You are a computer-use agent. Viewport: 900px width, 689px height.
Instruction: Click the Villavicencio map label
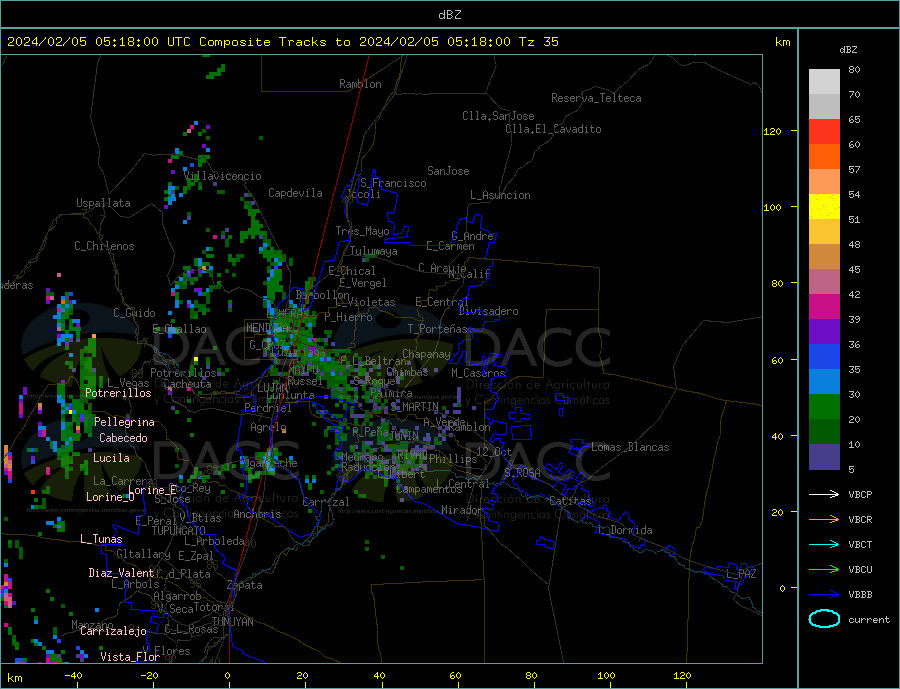223,176
